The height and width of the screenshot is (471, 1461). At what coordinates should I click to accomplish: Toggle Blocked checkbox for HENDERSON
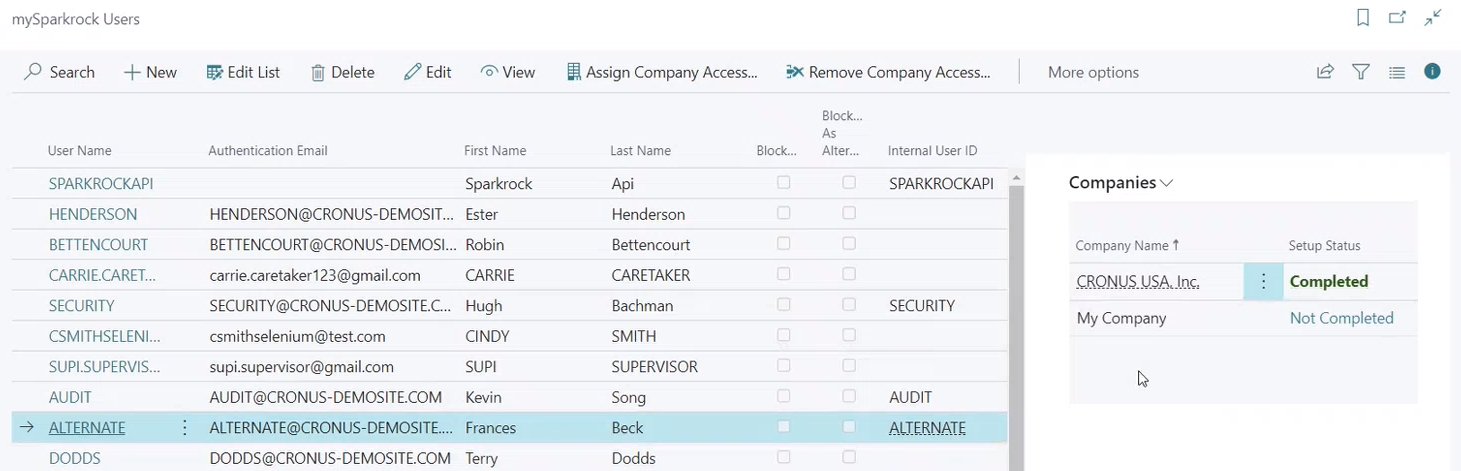point(784,213)
